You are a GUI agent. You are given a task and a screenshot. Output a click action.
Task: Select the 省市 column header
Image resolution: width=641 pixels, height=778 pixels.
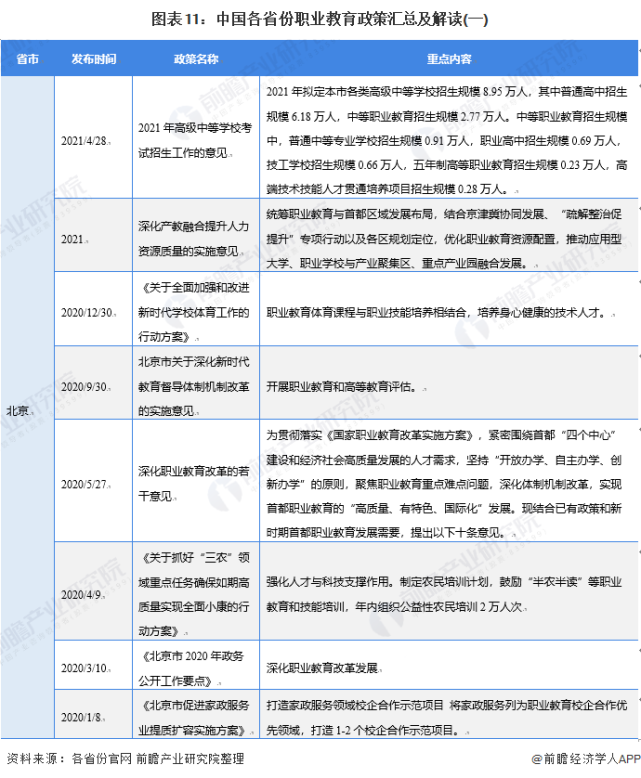pos(27,59)
